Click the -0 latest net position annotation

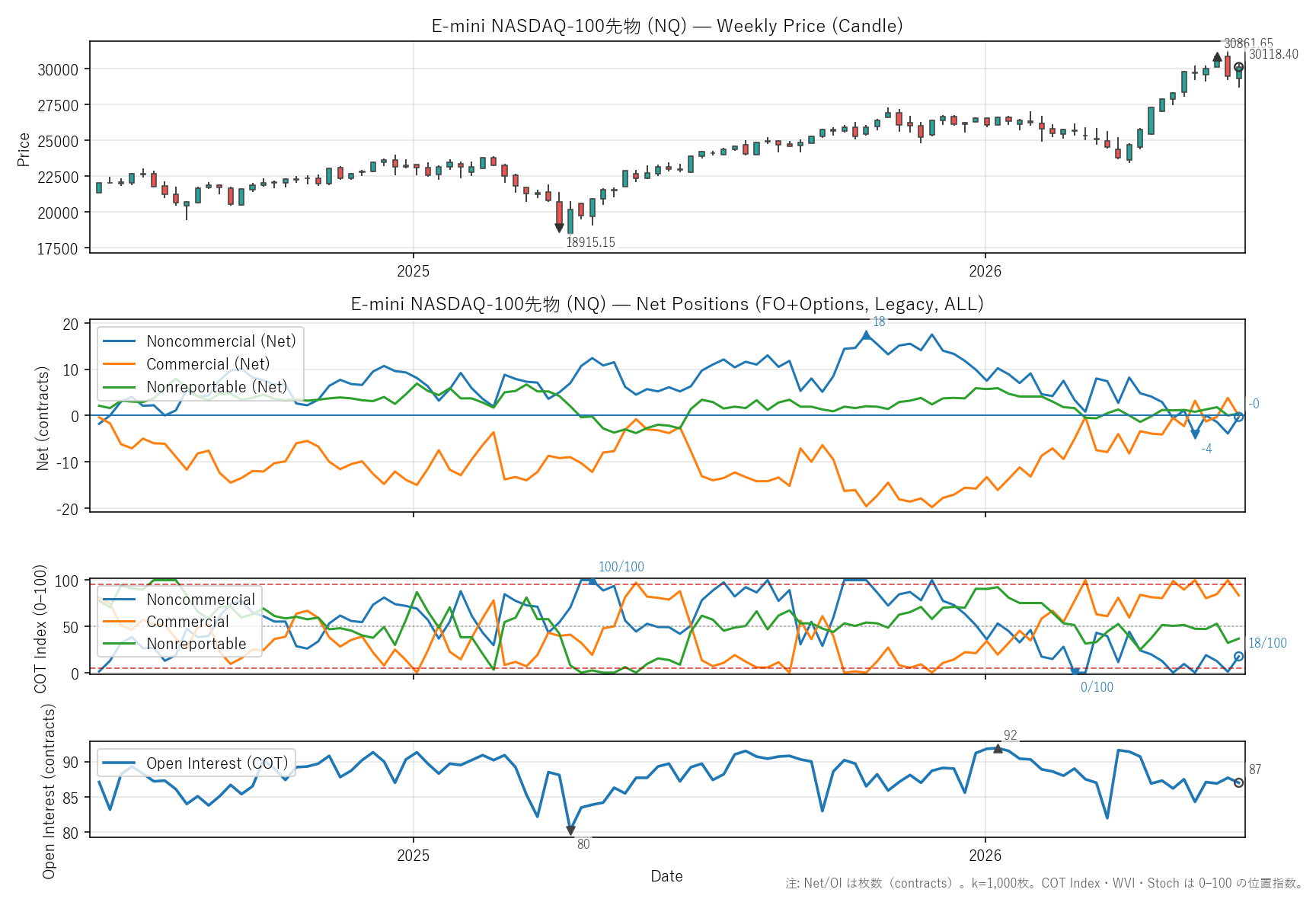point(1254,404)
